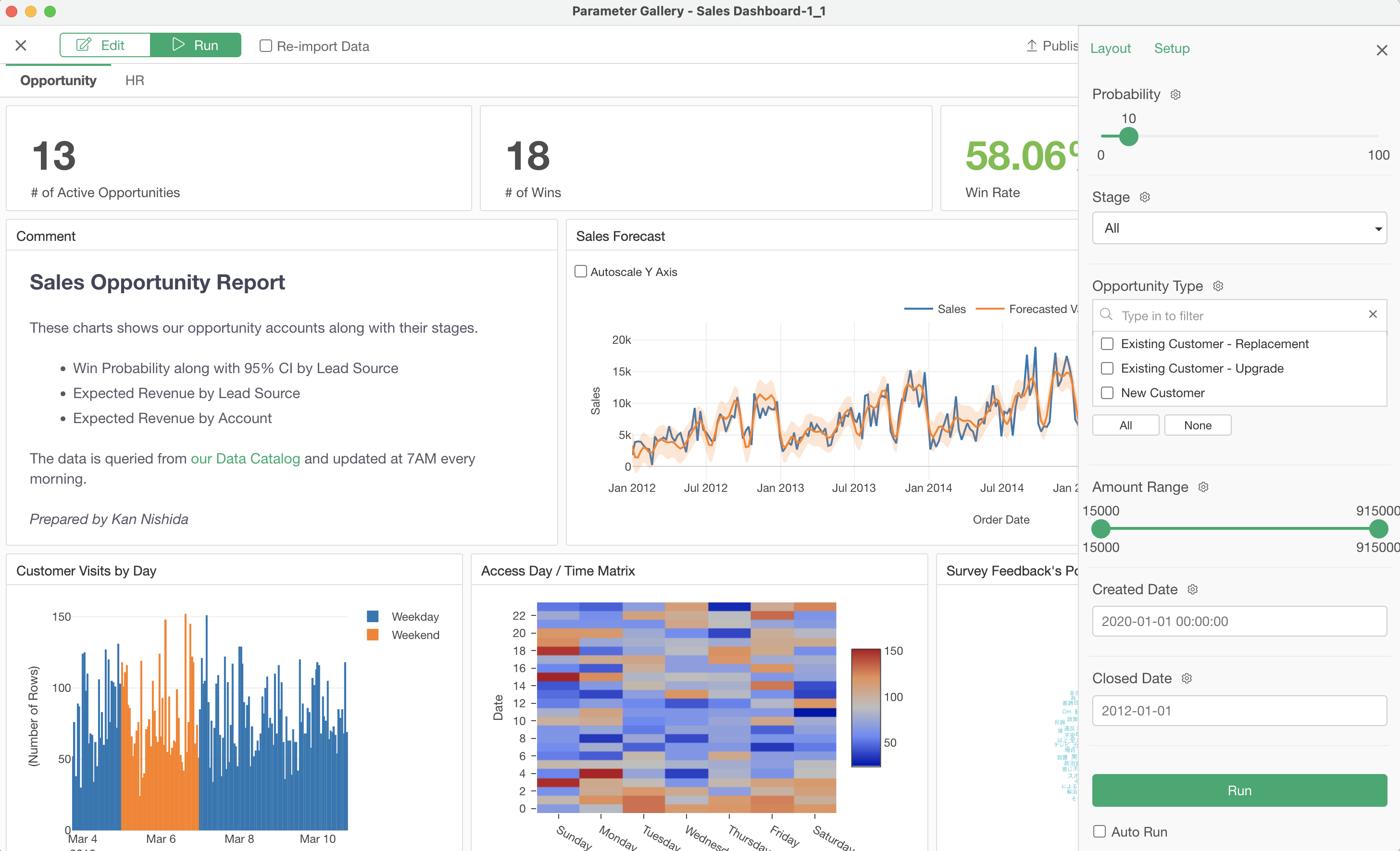Switch to the HR tab
This screenshot has width=1400, height=851.
tap(135, 81)
